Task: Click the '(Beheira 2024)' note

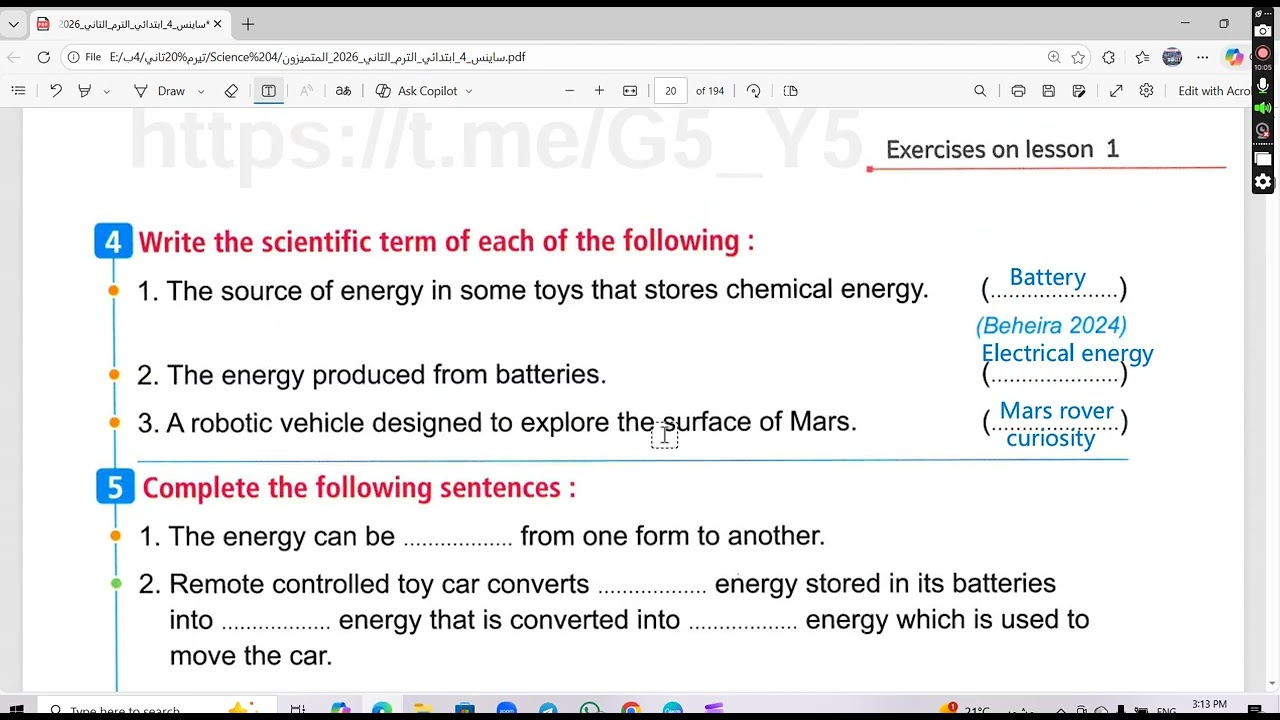Action: click(x=1051, y=325)
